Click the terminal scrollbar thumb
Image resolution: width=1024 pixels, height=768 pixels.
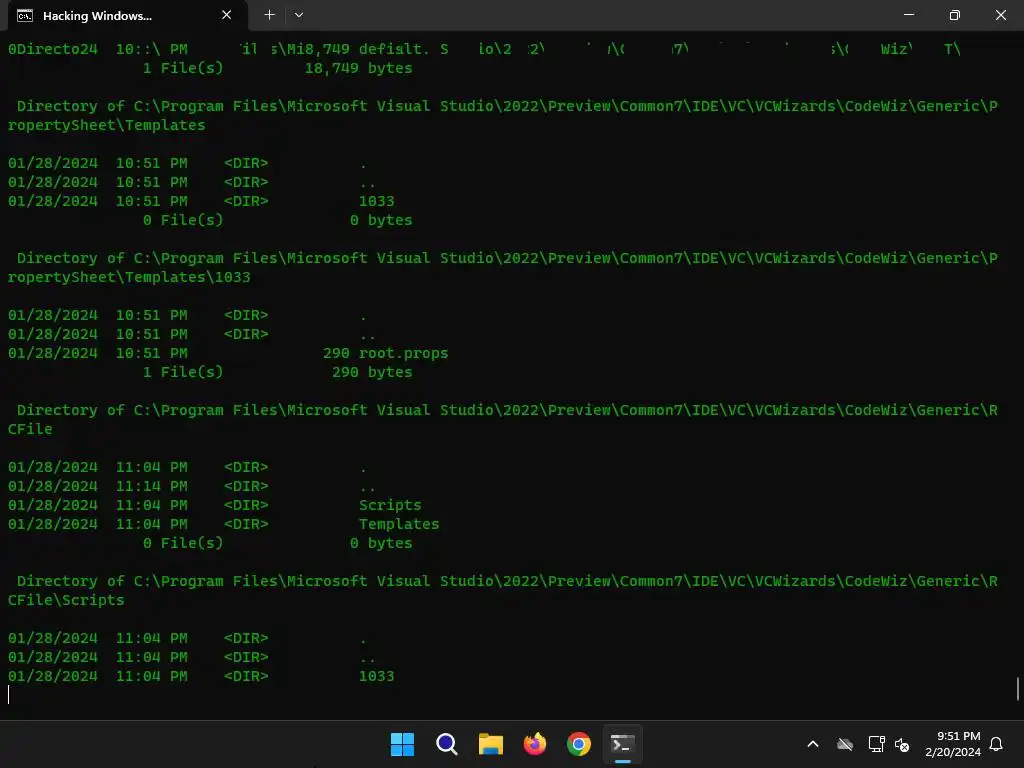point(1018,690)
